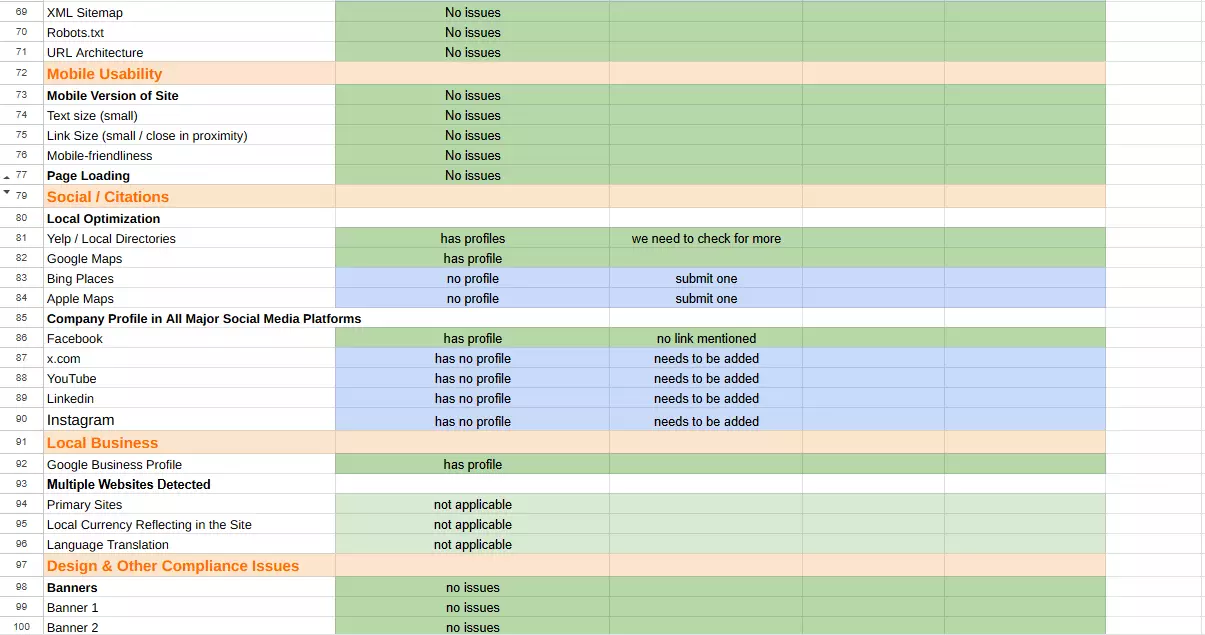Image resolution: width=1205 pixels, height=635 pixels.
Task: Click 'No issues' cell for Page Loading
Action: click(473, 176)
